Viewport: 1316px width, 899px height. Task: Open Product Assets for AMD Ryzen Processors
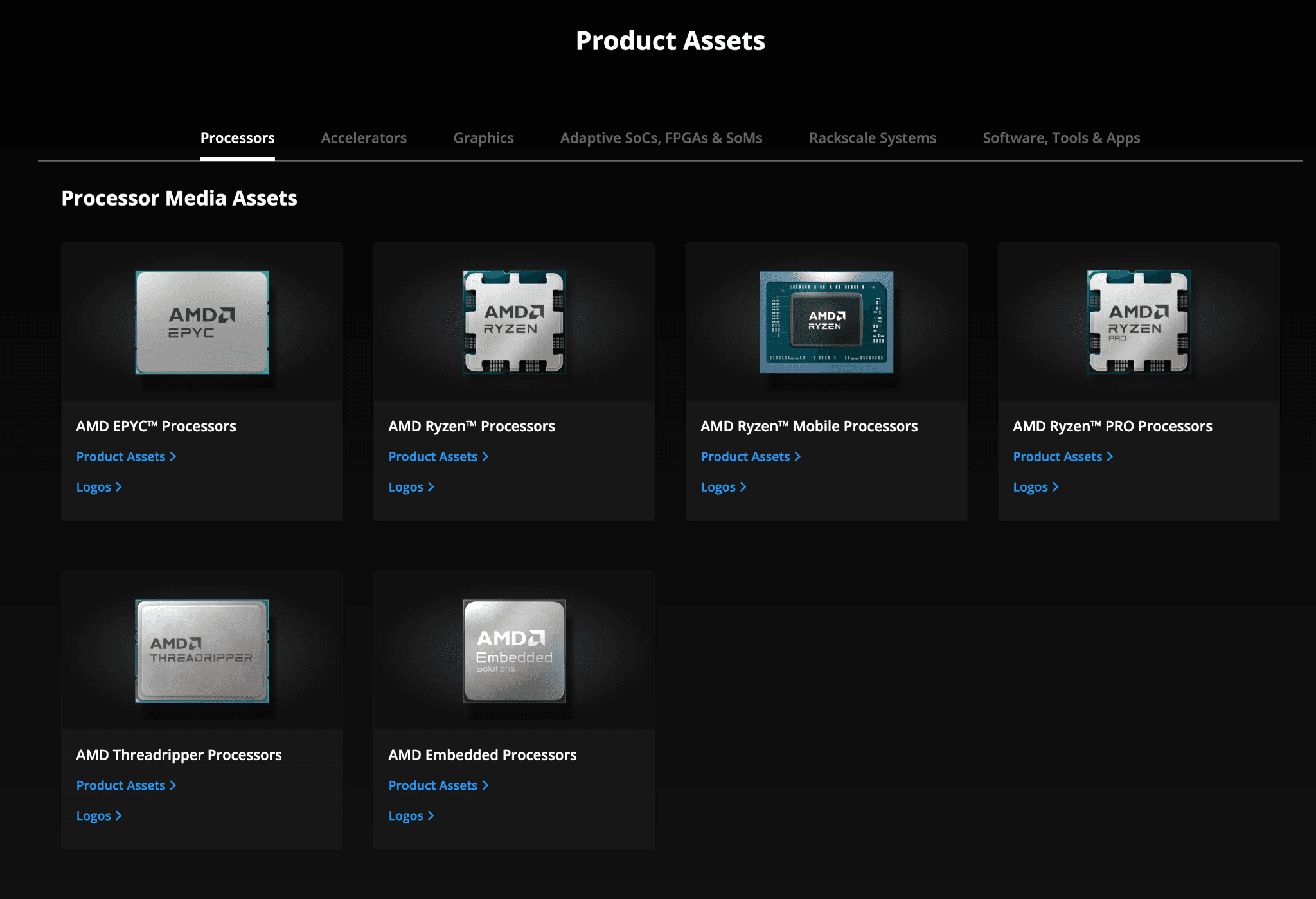[x=438, y=456]
